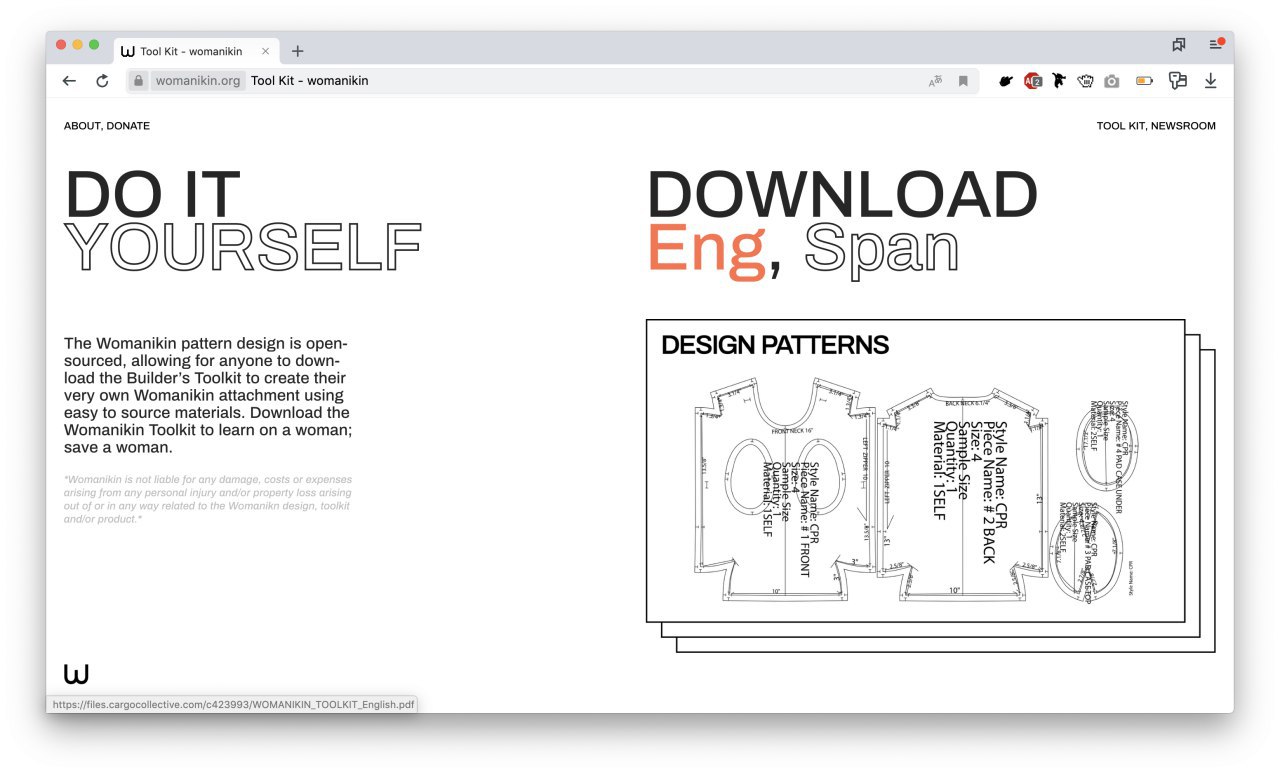Open the TOOL KIT navigation link
1280x774 pixels.
coord(1120,126)
